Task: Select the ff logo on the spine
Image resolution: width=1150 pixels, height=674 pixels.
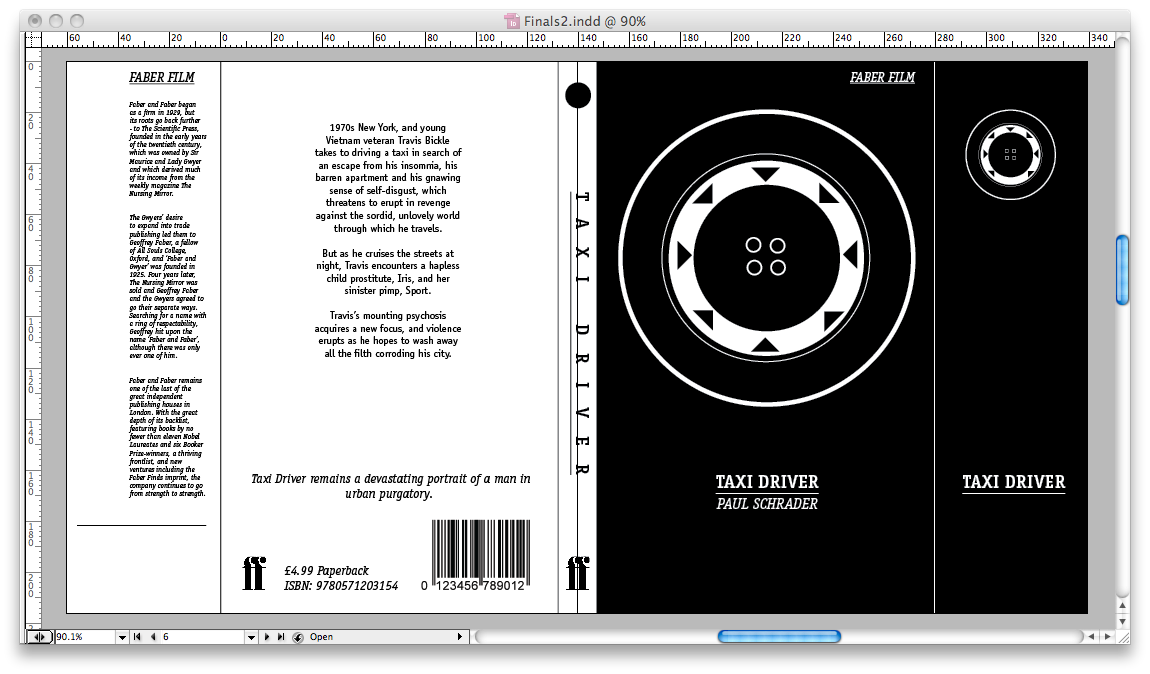Action: [578, 573]
